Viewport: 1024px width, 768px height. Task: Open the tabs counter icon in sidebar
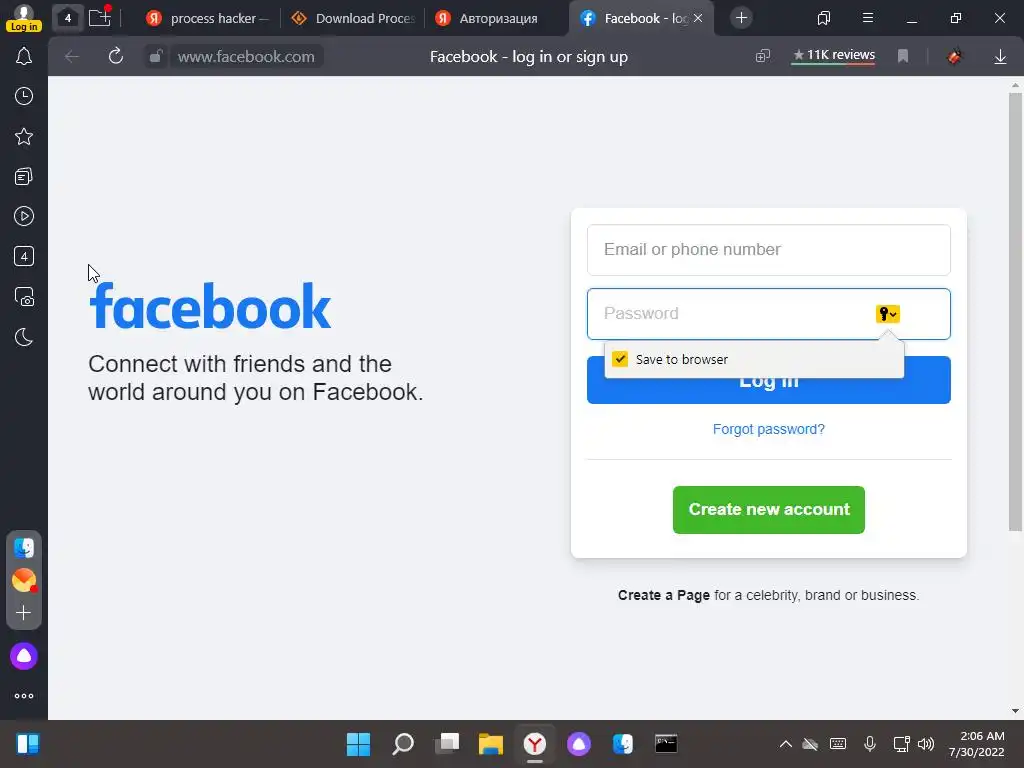[x=24, y=256]
